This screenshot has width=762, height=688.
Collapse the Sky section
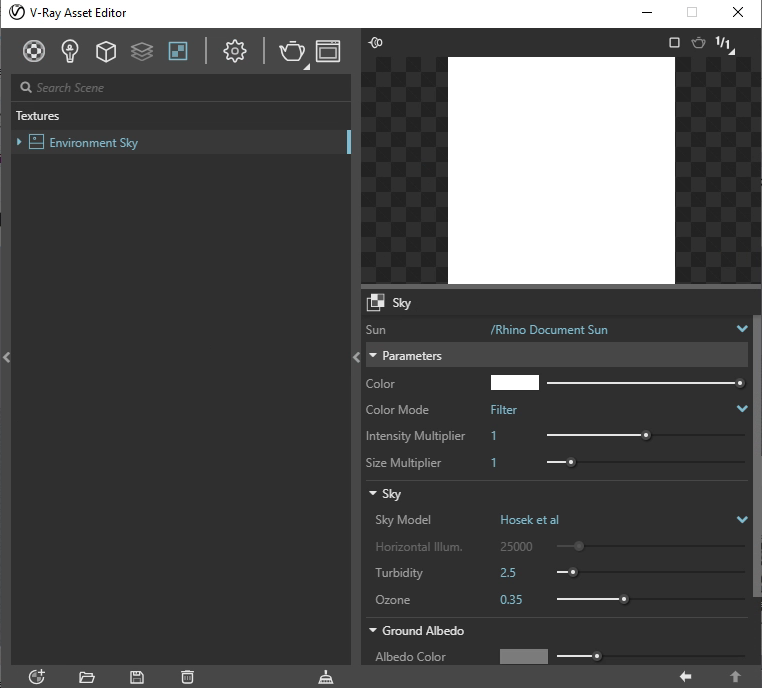point(373,493)
